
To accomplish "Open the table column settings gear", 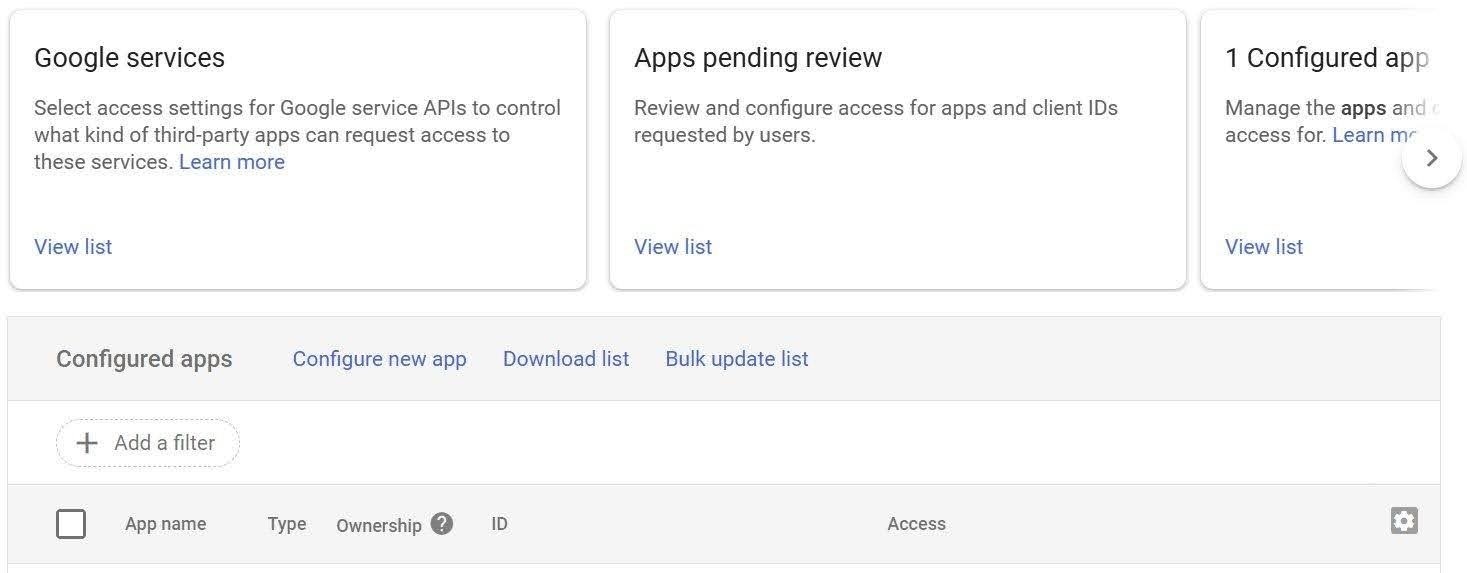I will tap(1404, 521).
